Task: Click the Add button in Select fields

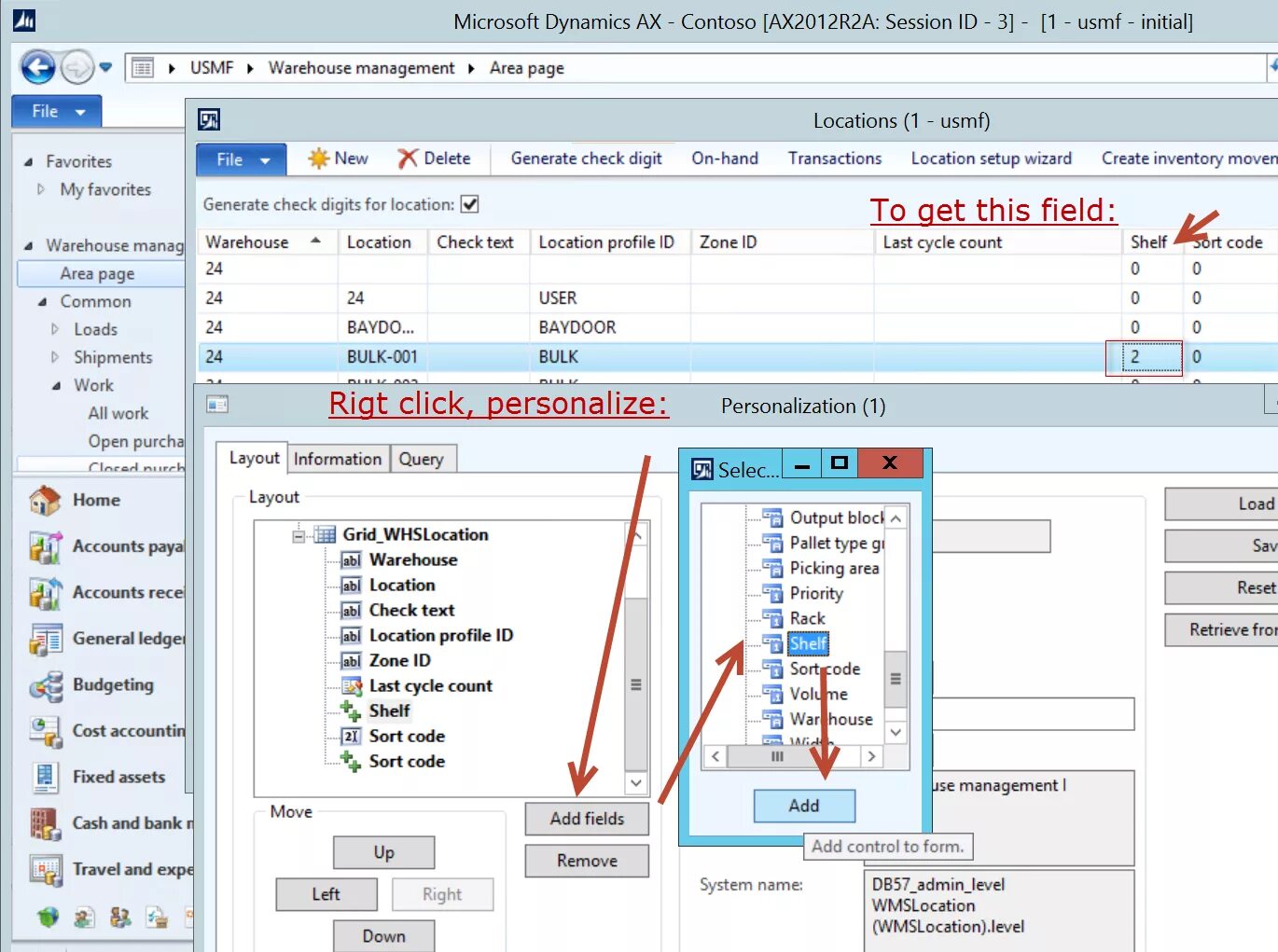Action: point(804,806)
